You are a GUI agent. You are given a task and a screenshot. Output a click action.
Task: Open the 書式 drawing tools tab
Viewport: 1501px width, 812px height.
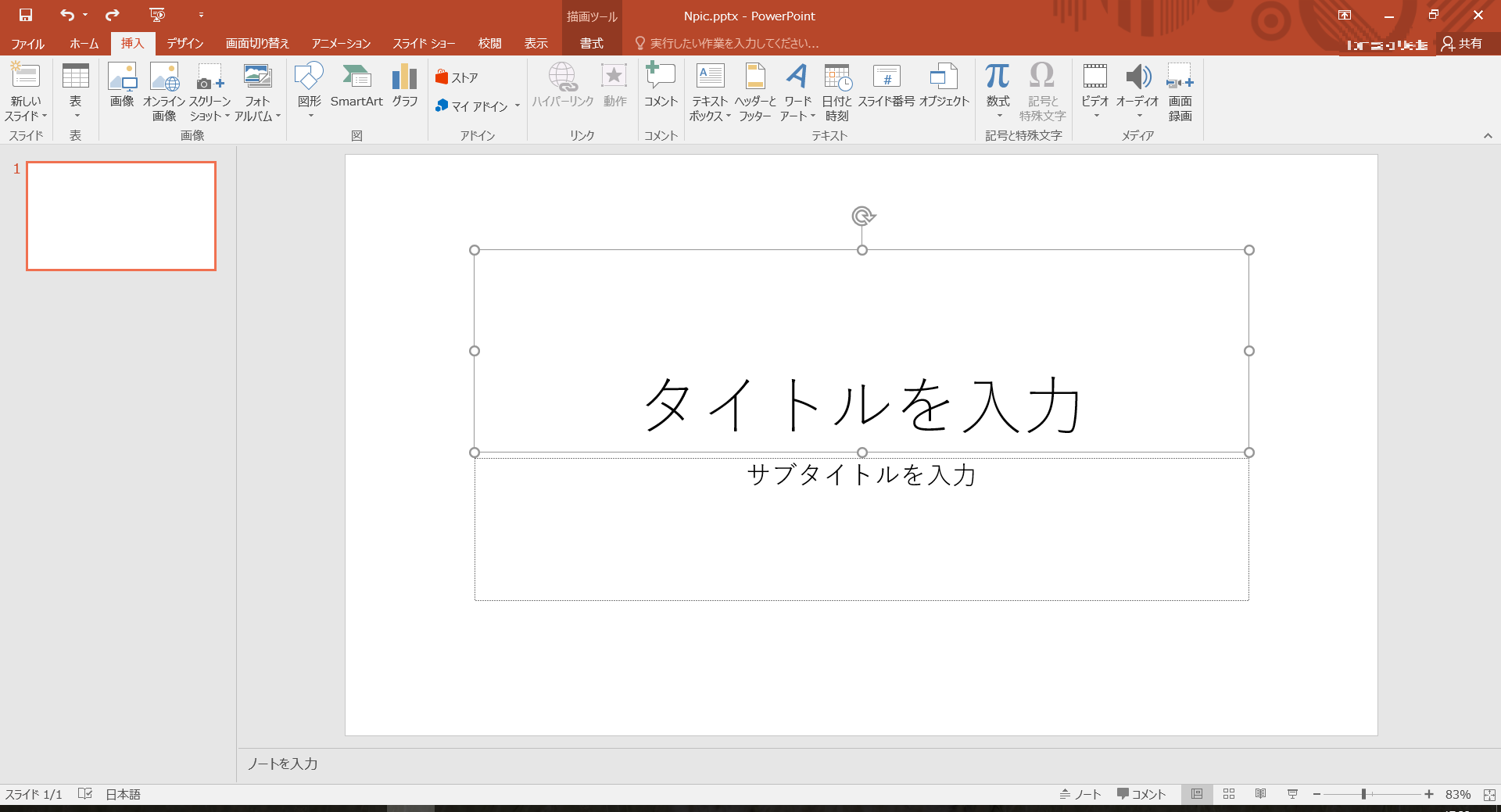[592, 44]
